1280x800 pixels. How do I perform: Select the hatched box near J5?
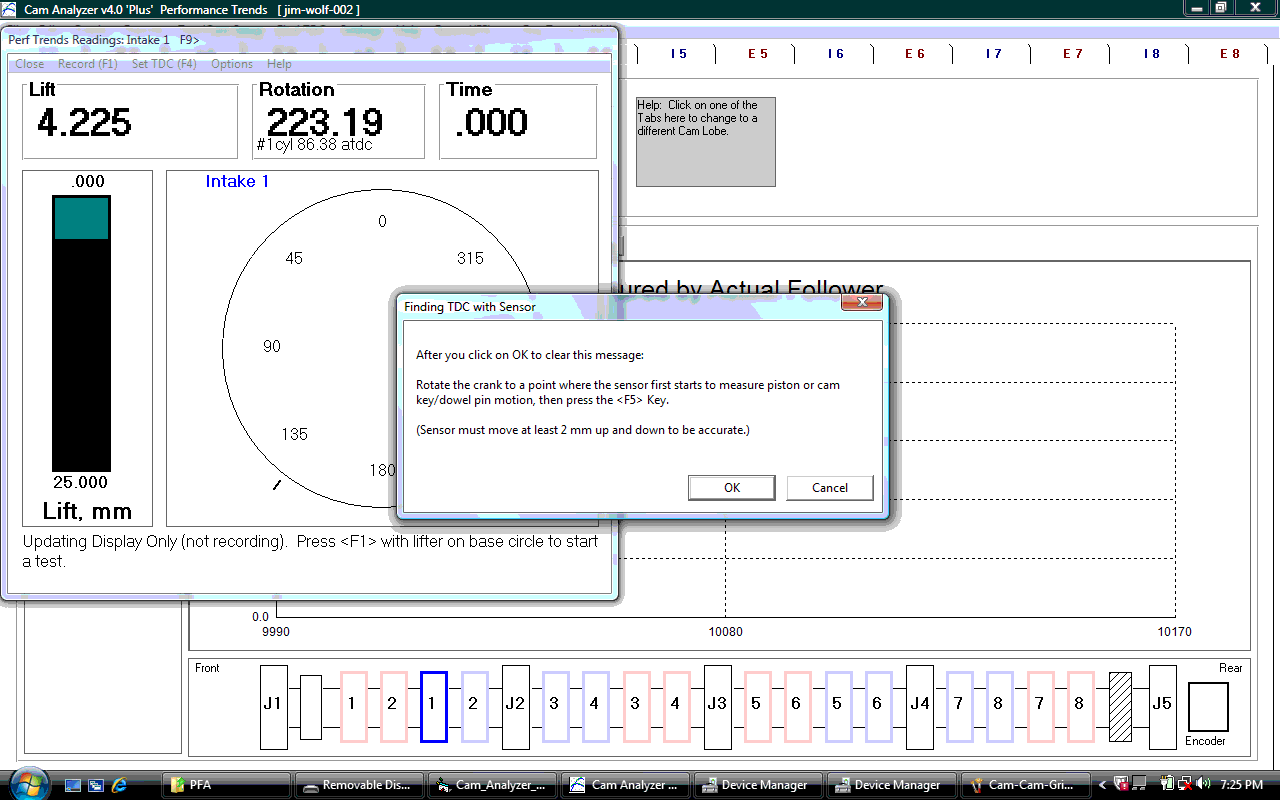click(x=1121, y=707)
